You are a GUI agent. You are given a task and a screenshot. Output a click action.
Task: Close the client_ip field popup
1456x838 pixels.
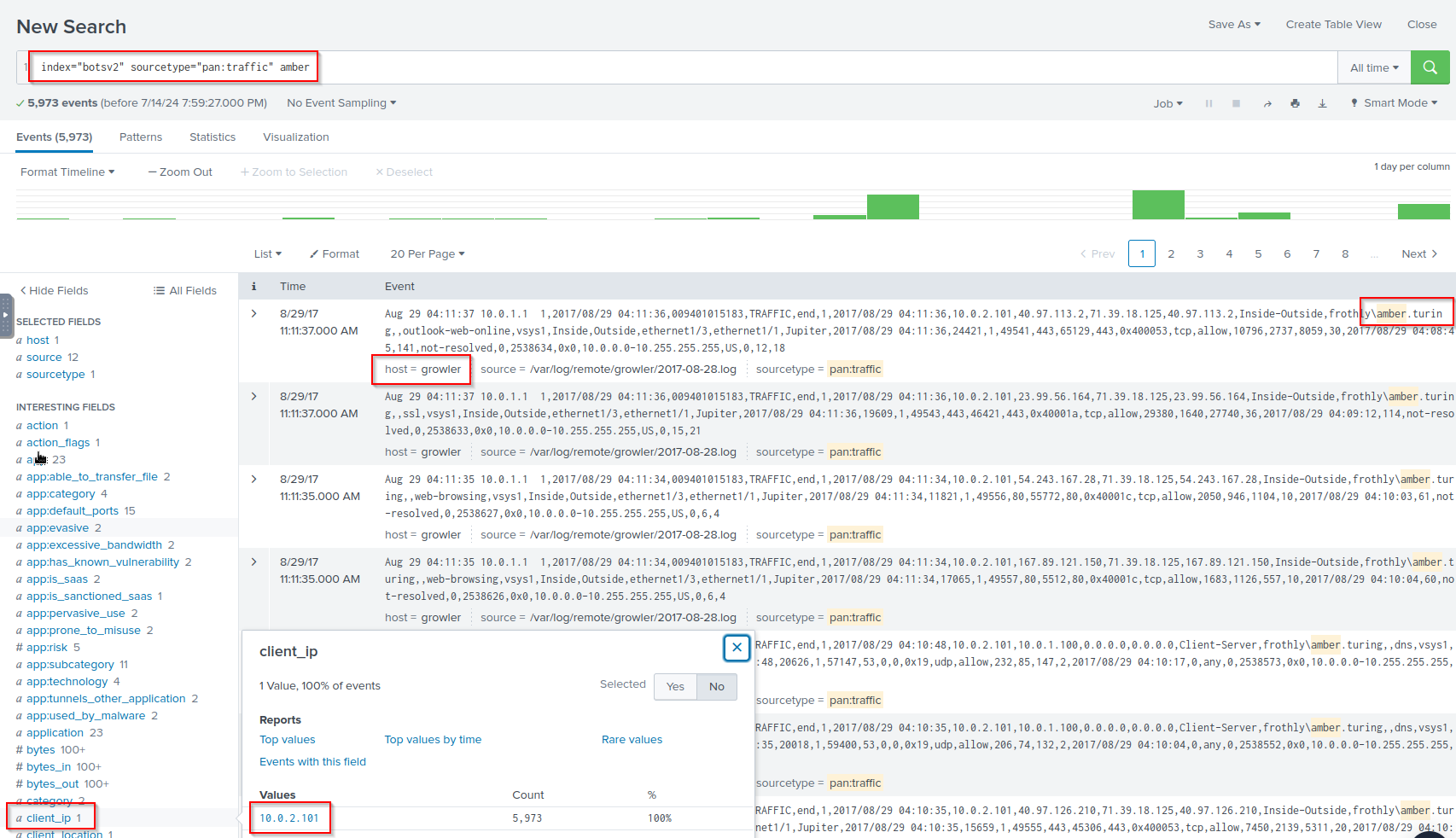[x=737, y=648]
